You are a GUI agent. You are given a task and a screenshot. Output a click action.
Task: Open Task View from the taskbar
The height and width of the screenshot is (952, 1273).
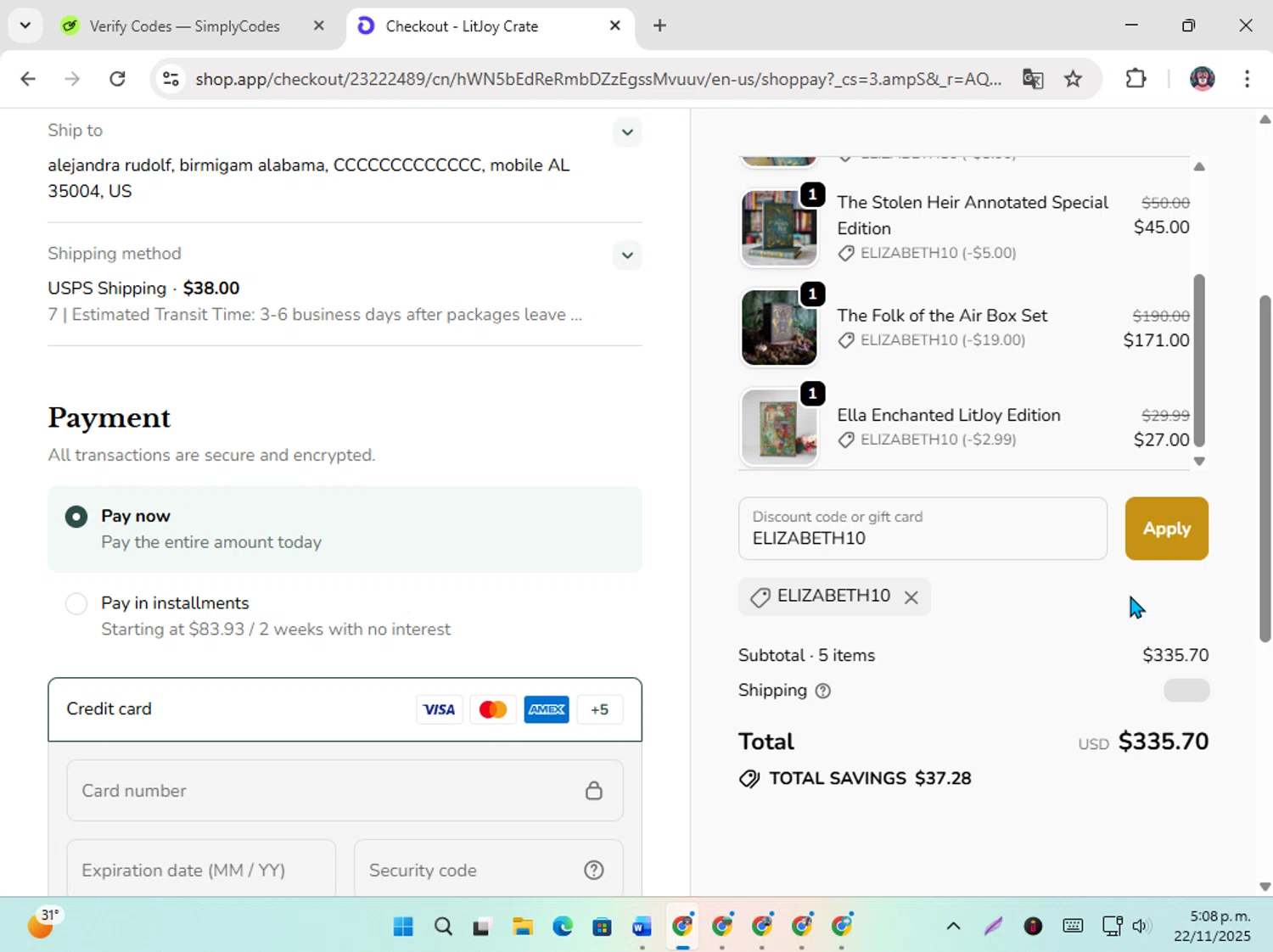[482, 927]
